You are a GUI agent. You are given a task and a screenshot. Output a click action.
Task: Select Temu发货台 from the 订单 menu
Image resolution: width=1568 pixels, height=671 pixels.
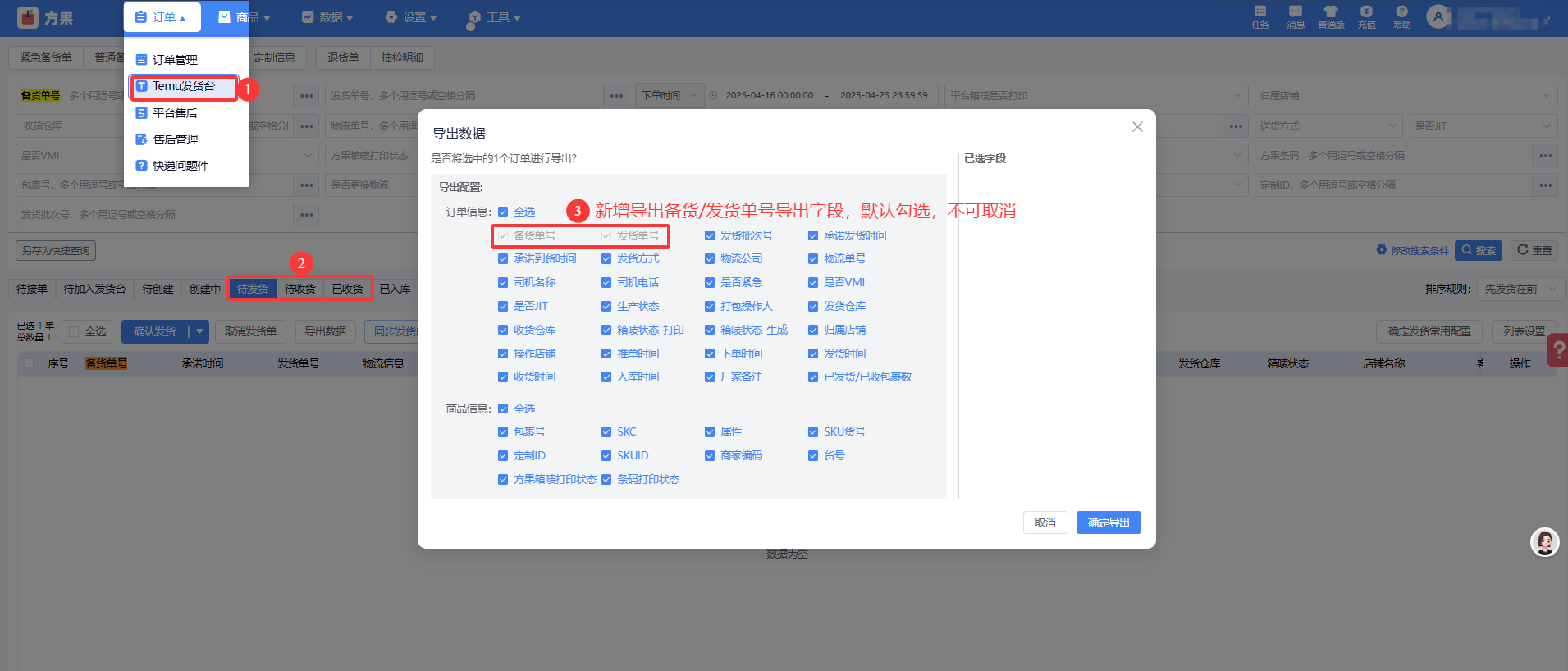184,86
